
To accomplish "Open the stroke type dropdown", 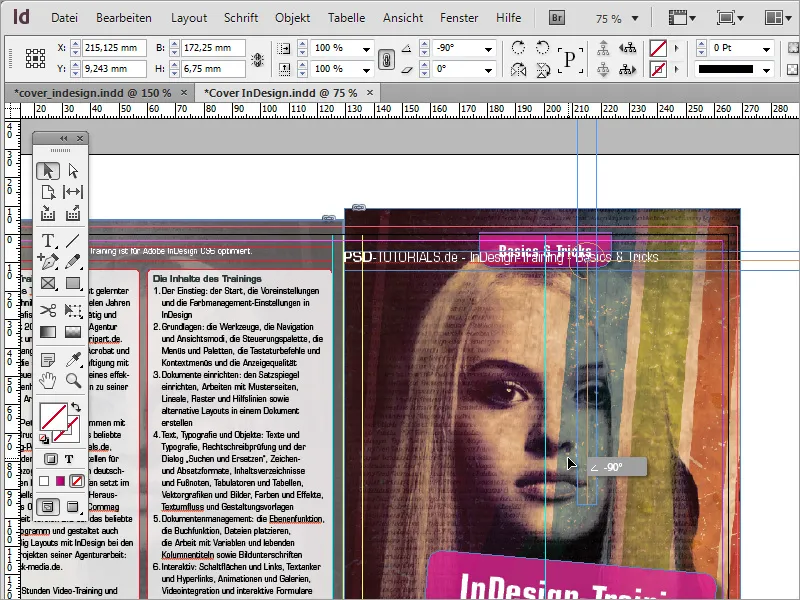I will pyautogui.click(x=766, y=70).
